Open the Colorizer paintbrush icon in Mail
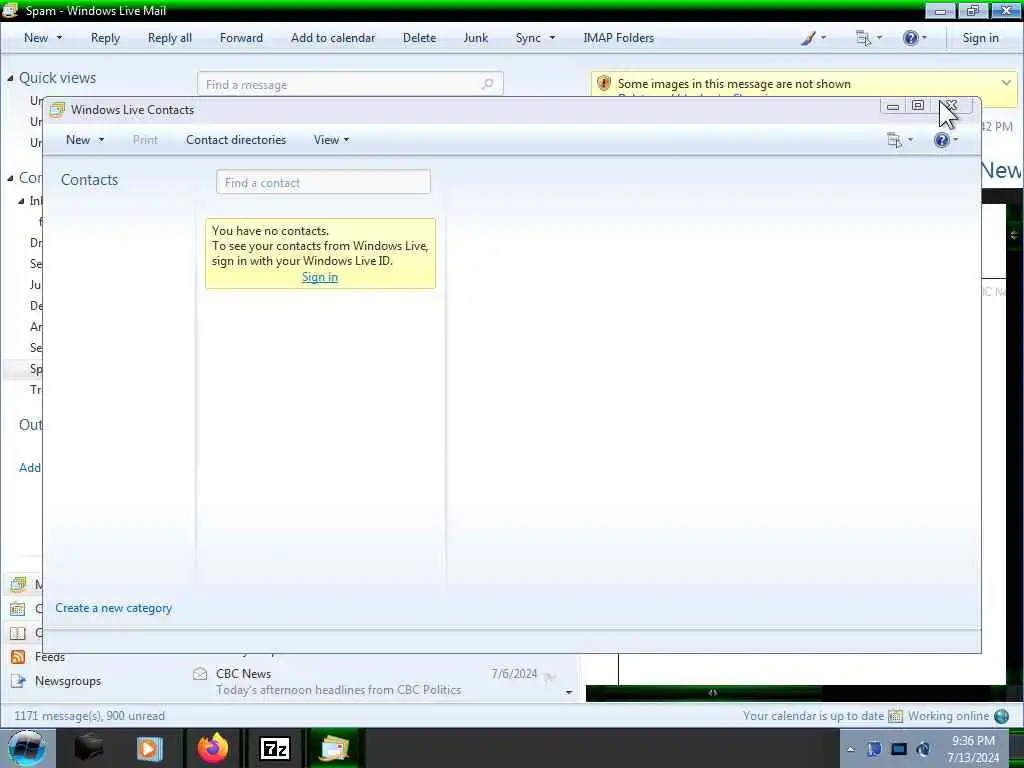The width and height of the screenshot is (1024, 768). click(808, 38)
